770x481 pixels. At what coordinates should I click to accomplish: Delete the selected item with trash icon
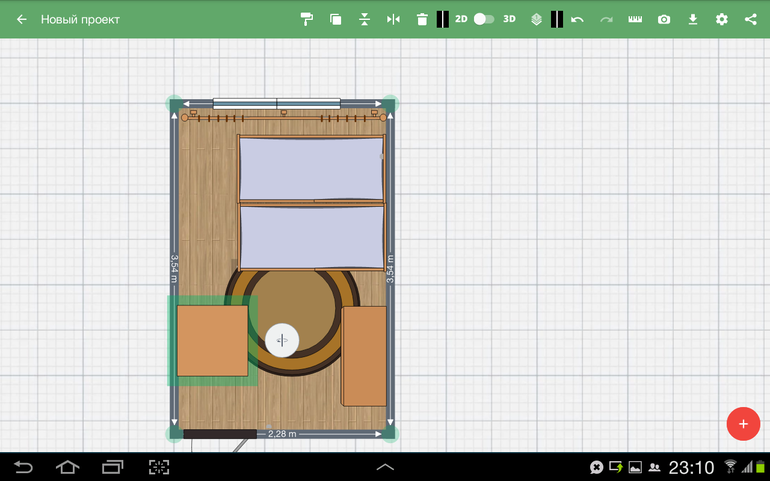(x=421, y=19)
